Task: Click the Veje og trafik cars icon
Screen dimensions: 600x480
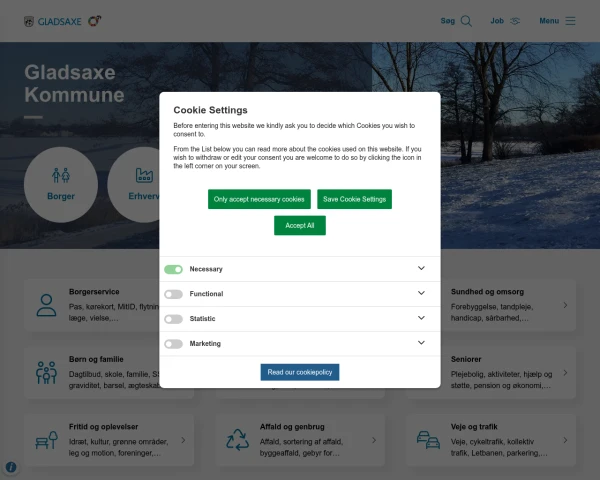Action: click(x=428, y=440)
